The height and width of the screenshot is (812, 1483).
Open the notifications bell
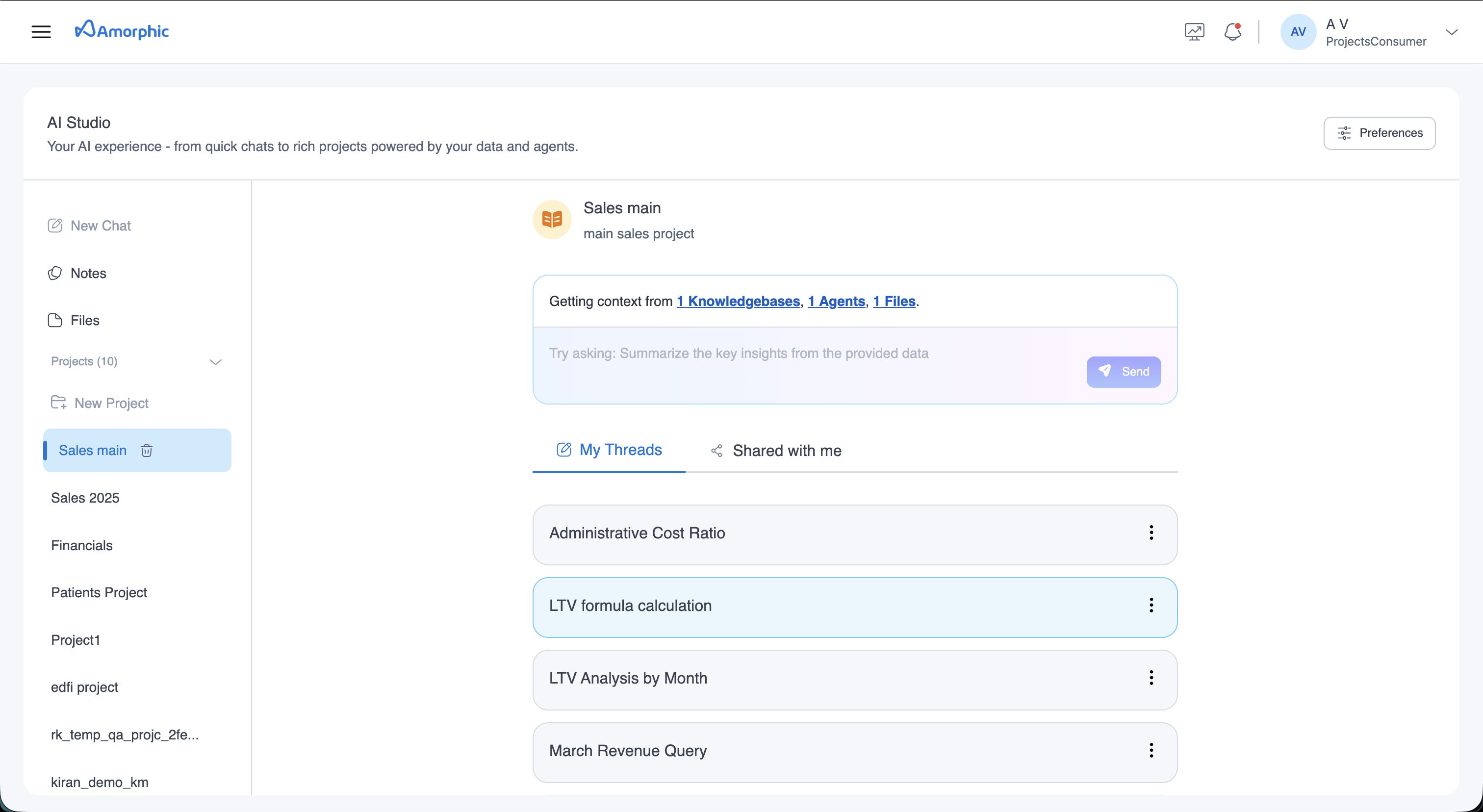[x=1232, y=32]
